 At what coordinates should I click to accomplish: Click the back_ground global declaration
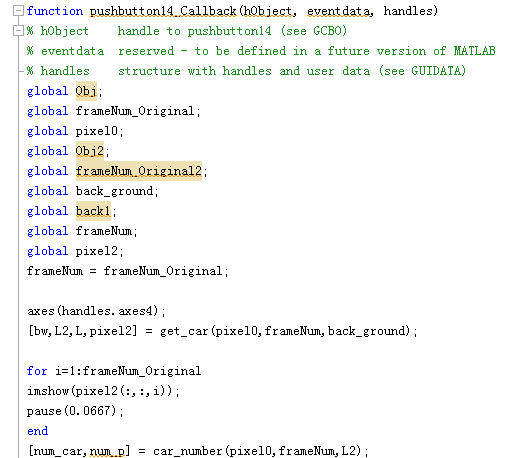93,191
